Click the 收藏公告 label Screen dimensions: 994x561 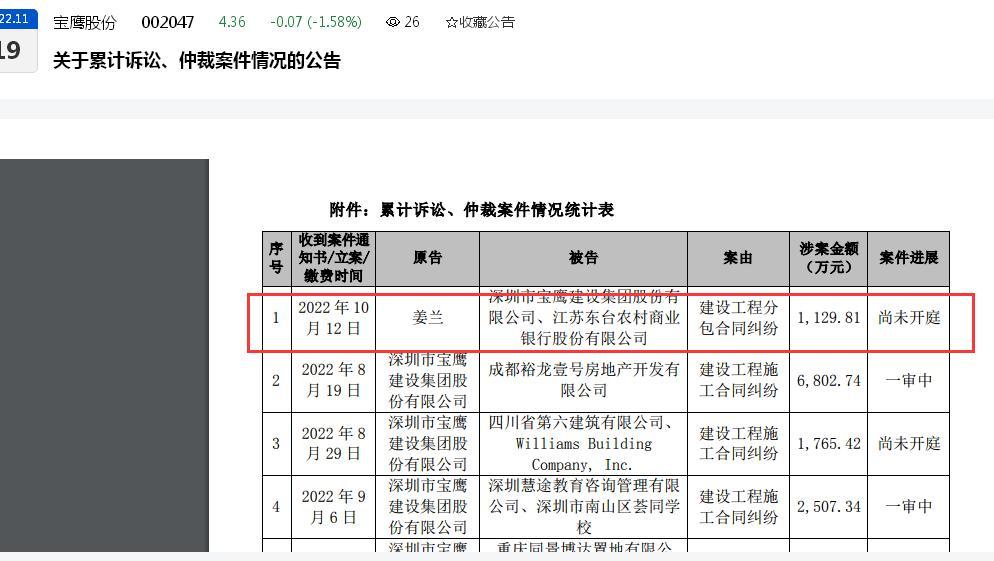point(487,22)
